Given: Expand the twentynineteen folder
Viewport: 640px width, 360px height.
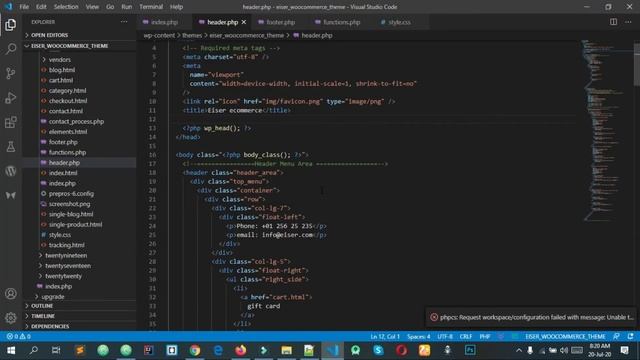Looking at the screenshot, I should point(66,256).
